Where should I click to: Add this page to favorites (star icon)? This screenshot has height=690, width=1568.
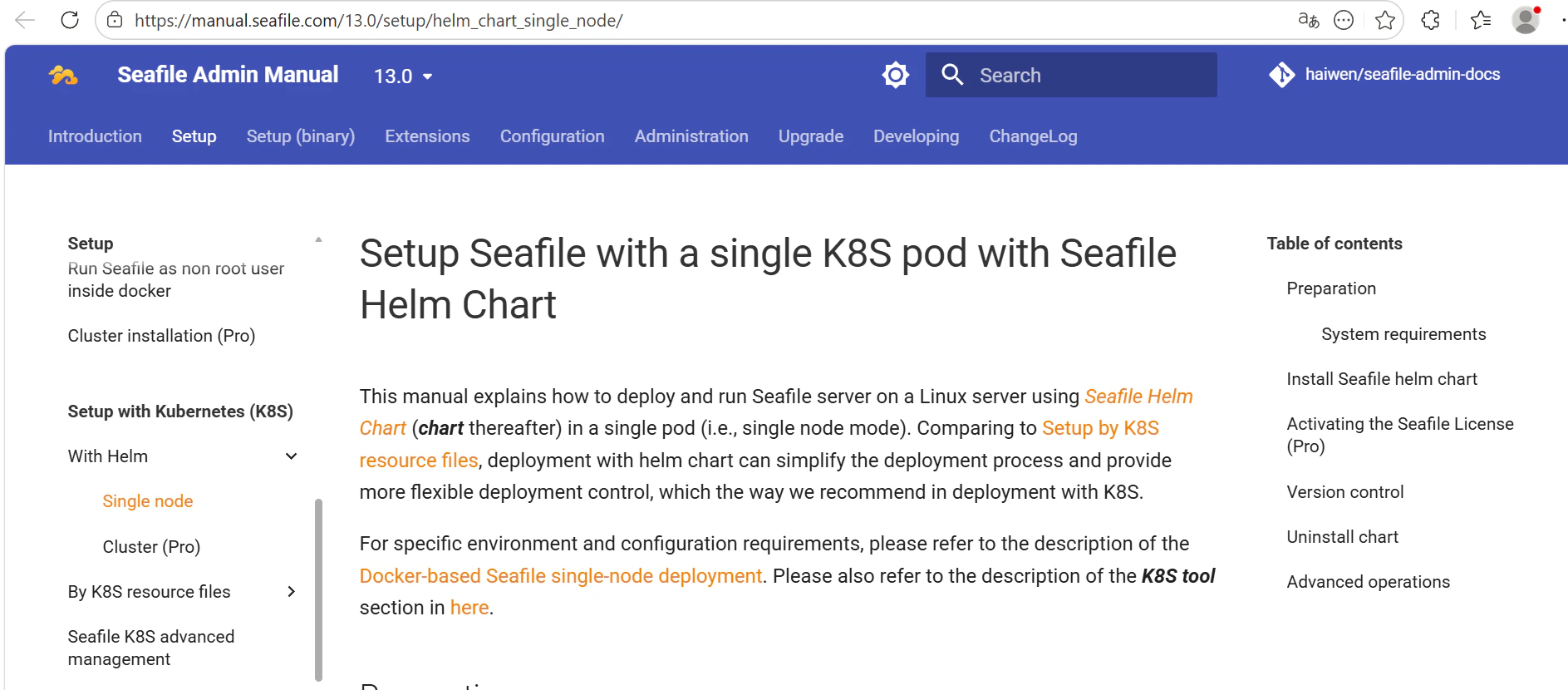pyautogui.click(x=1384, y=20)
